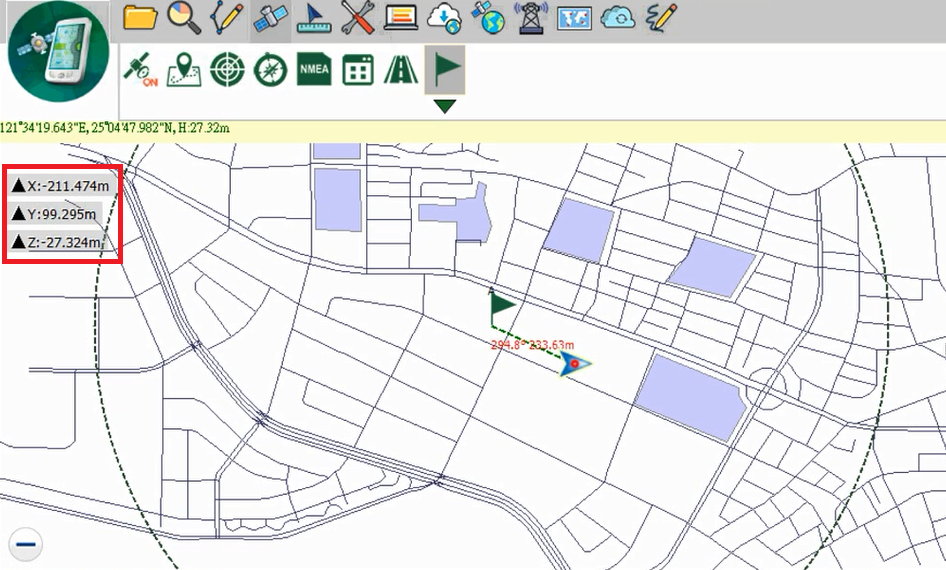Expand the dropdown arrow under flag tool
Image resolution: width=946 pixels, height=570 pixels.
click(x=445, y=105)
